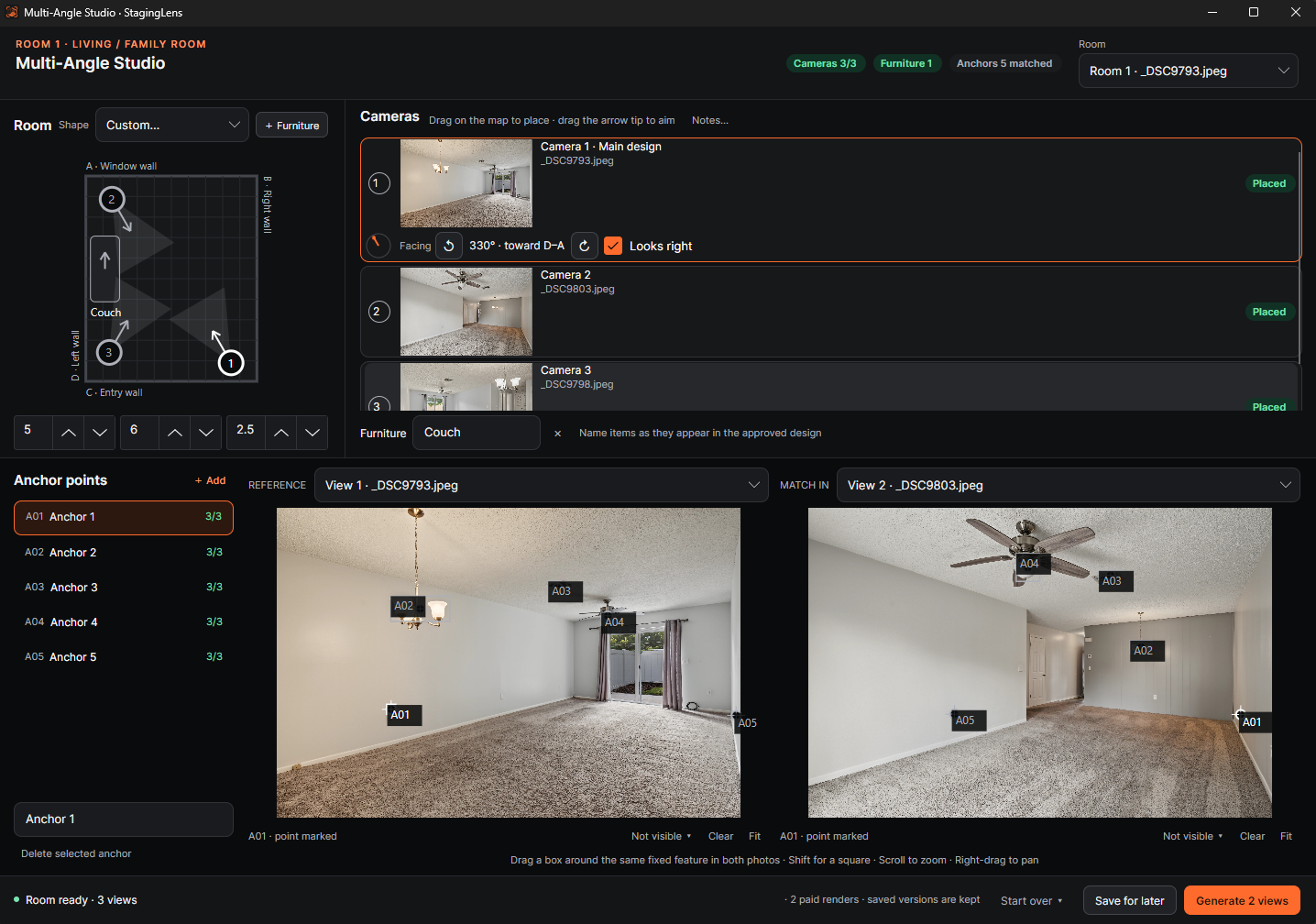Expand the Reference view dropdown
This screenshot has height=924, width=1316.
coord(542,486)
